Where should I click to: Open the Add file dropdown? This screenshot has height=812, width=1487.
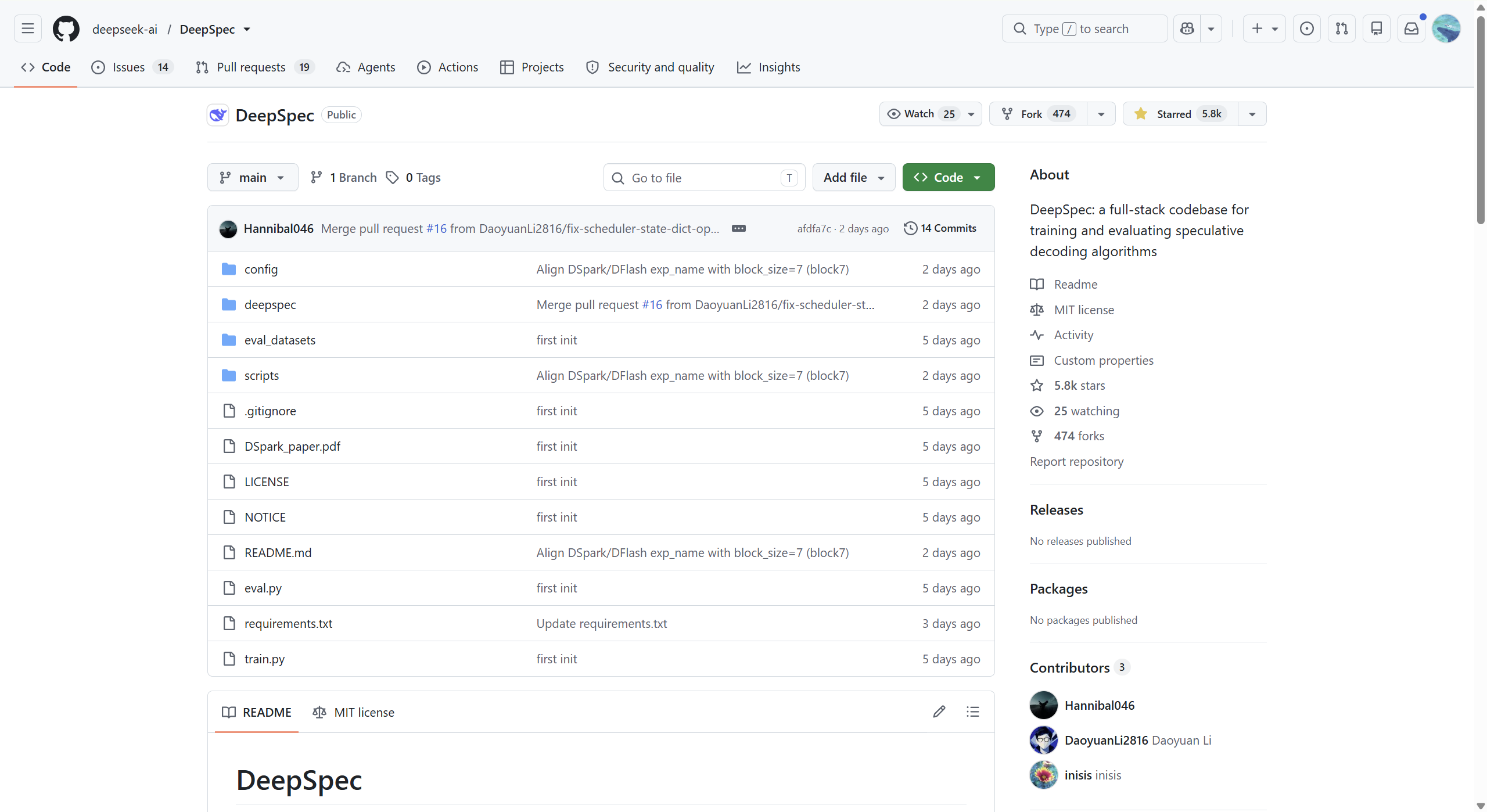tap(854, 177)
